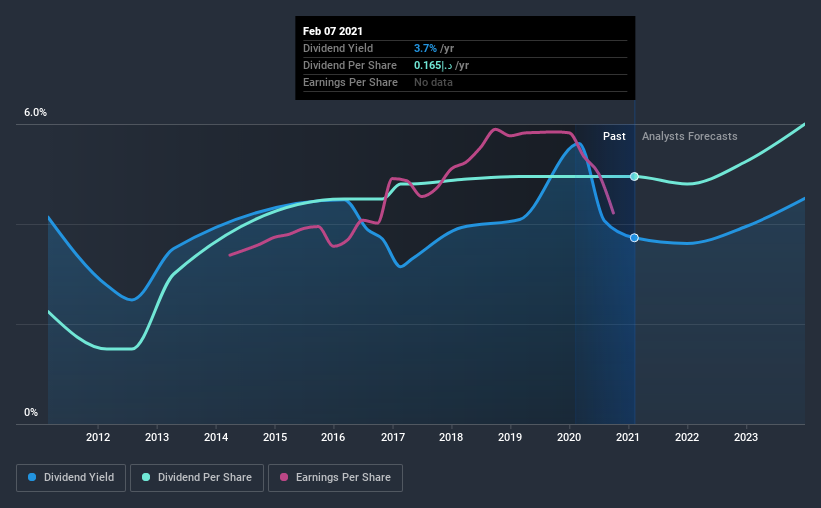Click the Analysts Forecasts label

tap(690, 136)
